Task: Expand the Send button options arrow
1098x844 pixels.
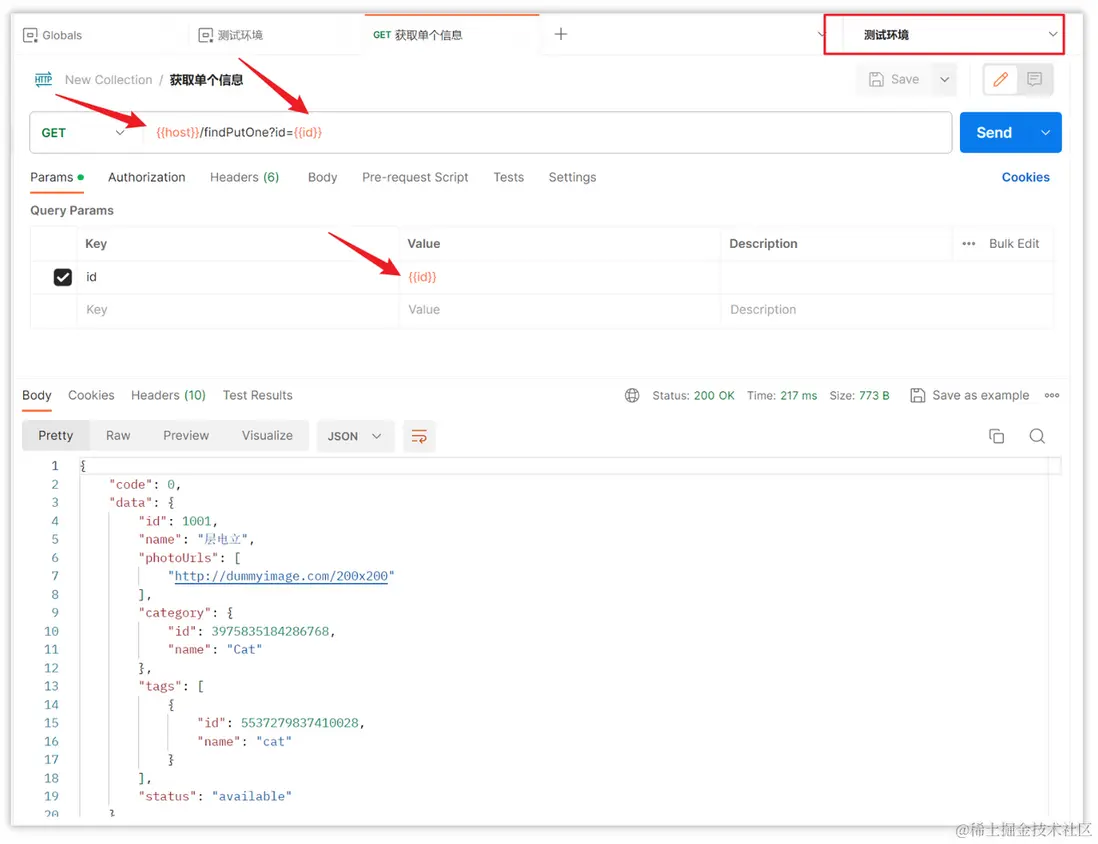Action: point(1045,132)
